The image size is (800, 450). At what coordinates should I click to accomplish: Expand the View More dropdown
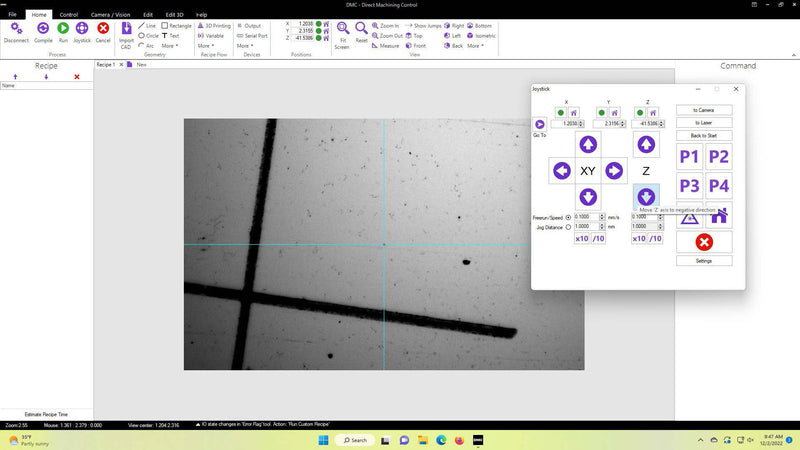click(x=476, y=45)
